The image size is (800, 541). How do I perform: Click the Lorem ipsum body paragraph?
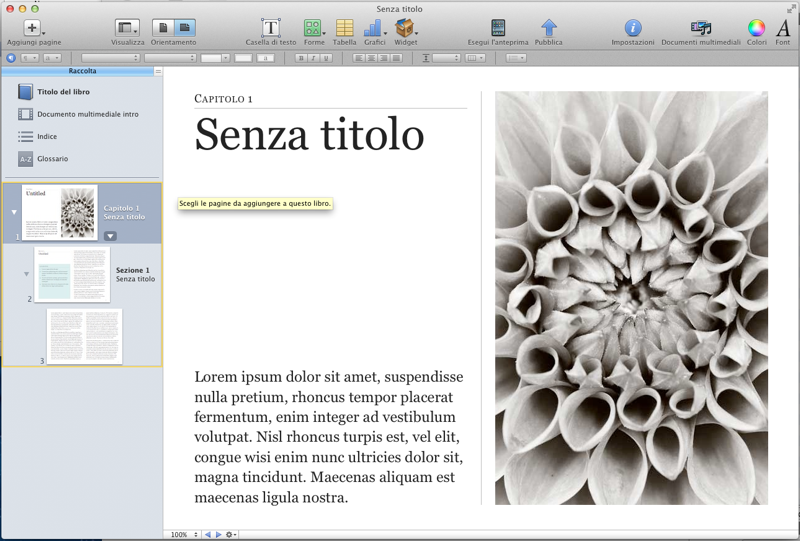click(x=329, y=437)
